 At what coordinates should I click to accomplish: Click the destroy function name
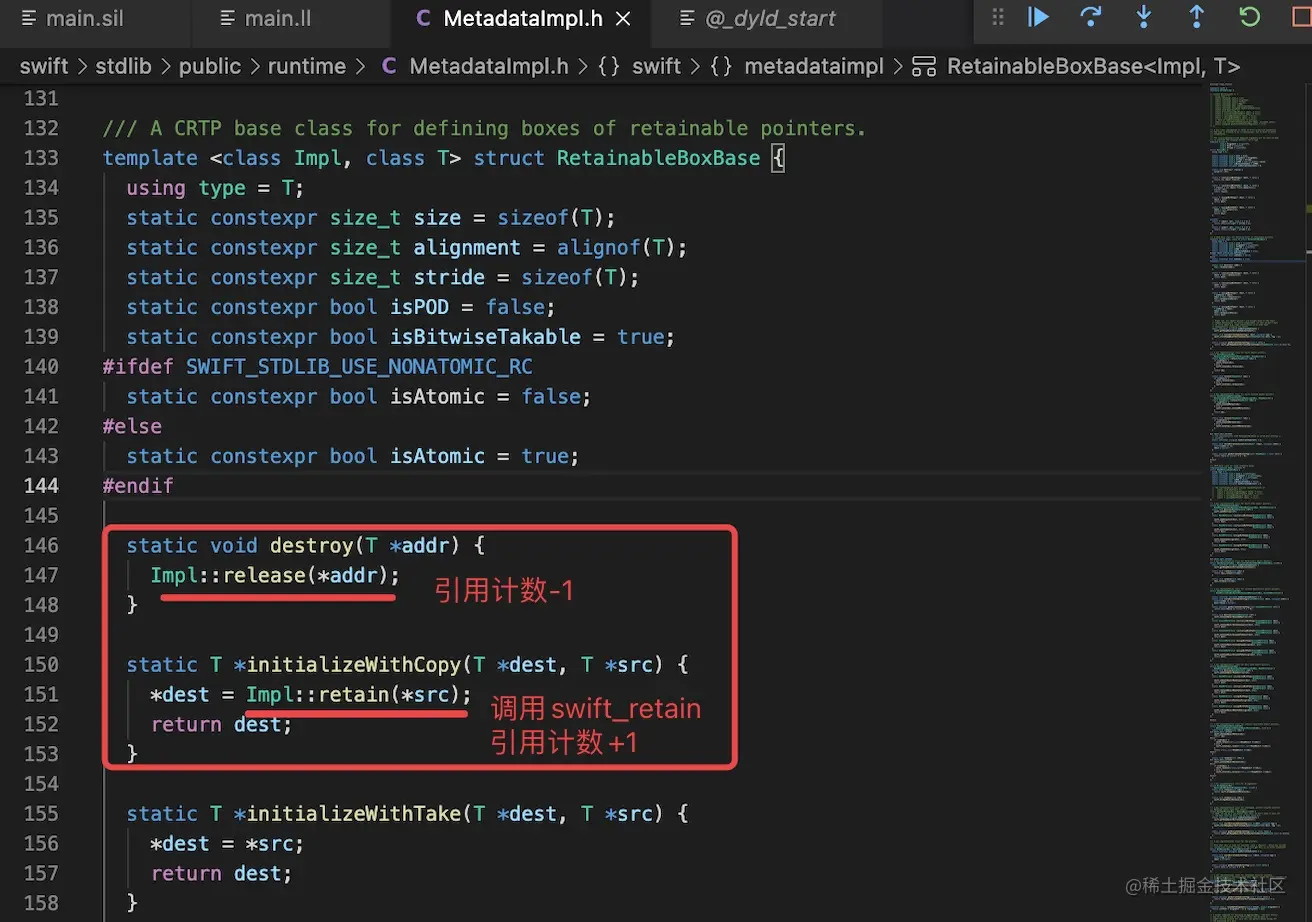(312, 545)
